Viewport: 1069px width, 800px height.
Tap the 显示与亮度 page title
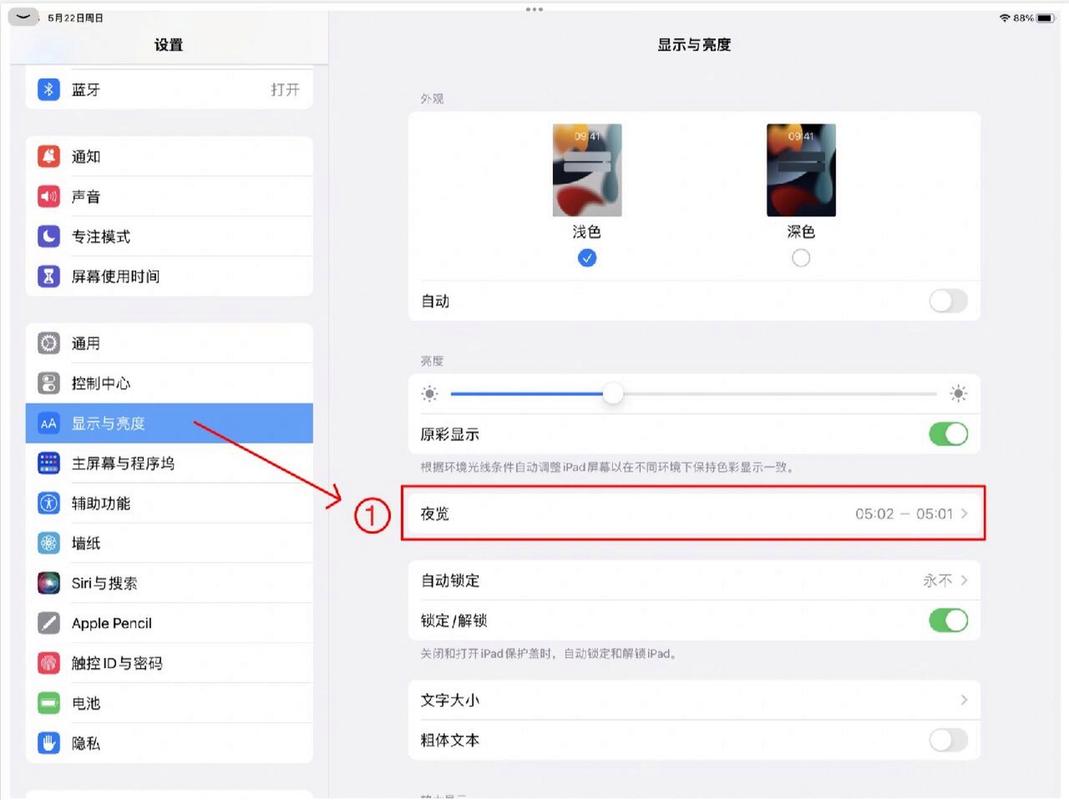[694, 45]
